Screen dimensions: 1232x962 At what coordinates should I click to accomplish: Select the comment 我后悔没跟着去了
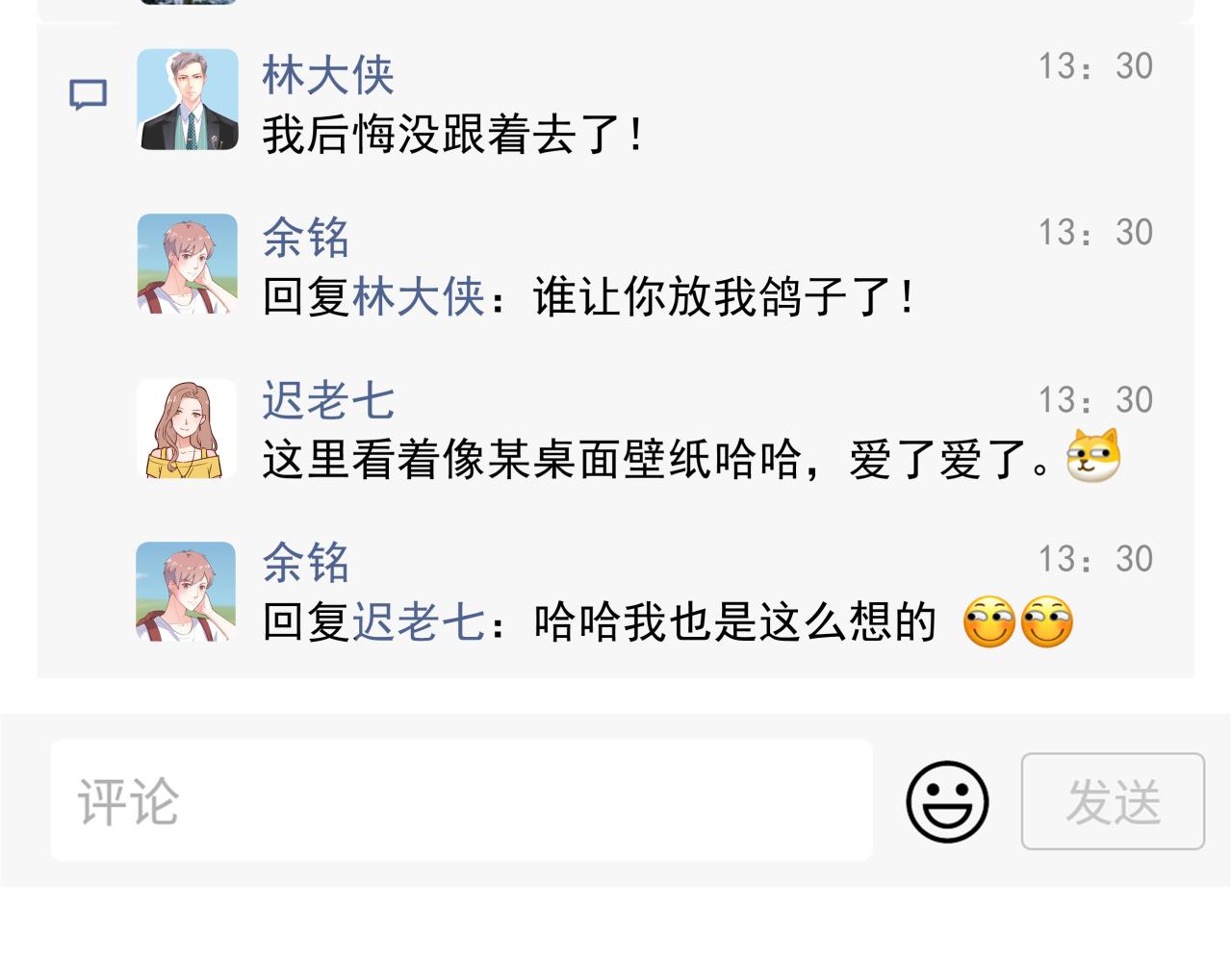[x=452, y=135]
